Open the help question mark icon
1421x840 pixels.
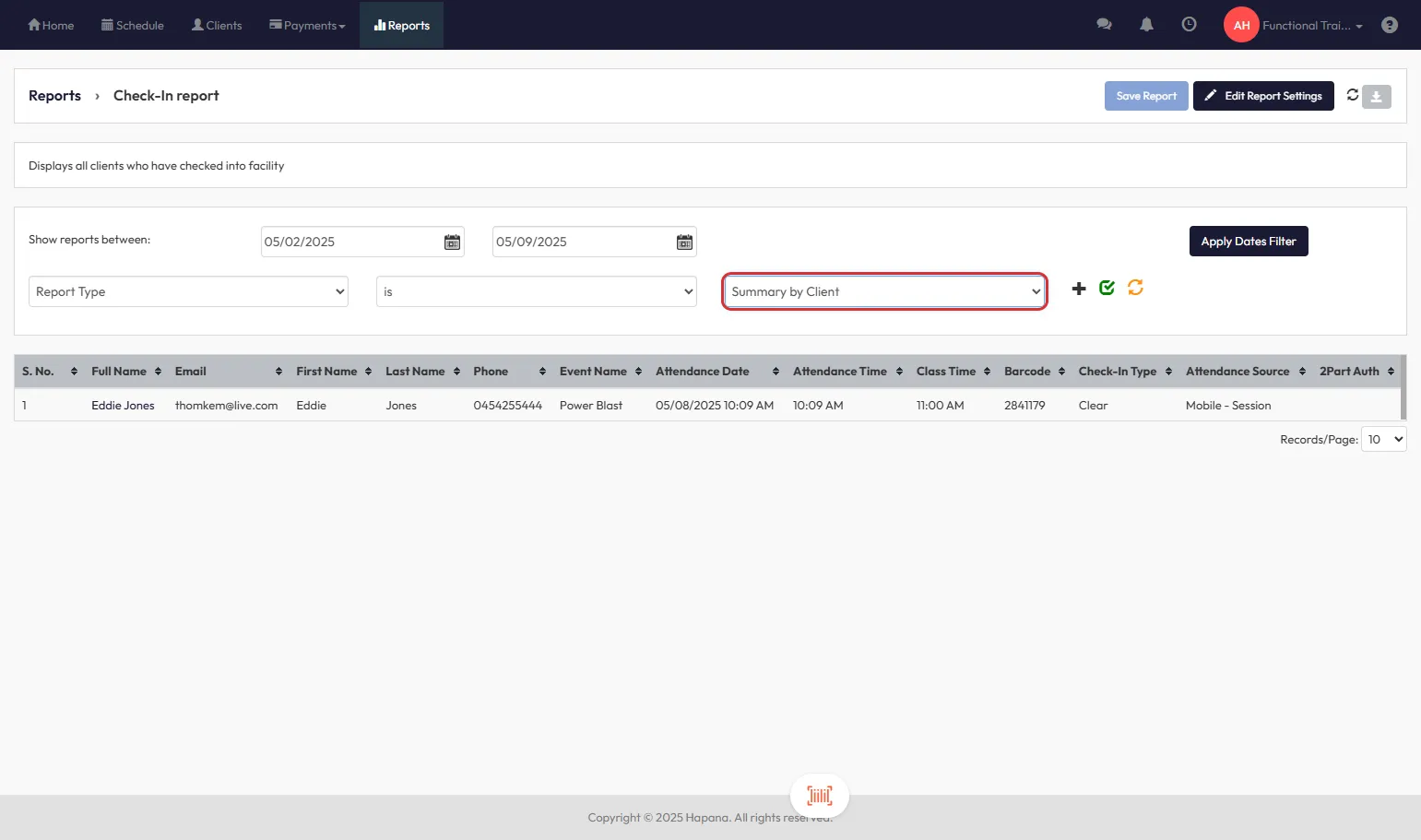(x=1389, y=25)
